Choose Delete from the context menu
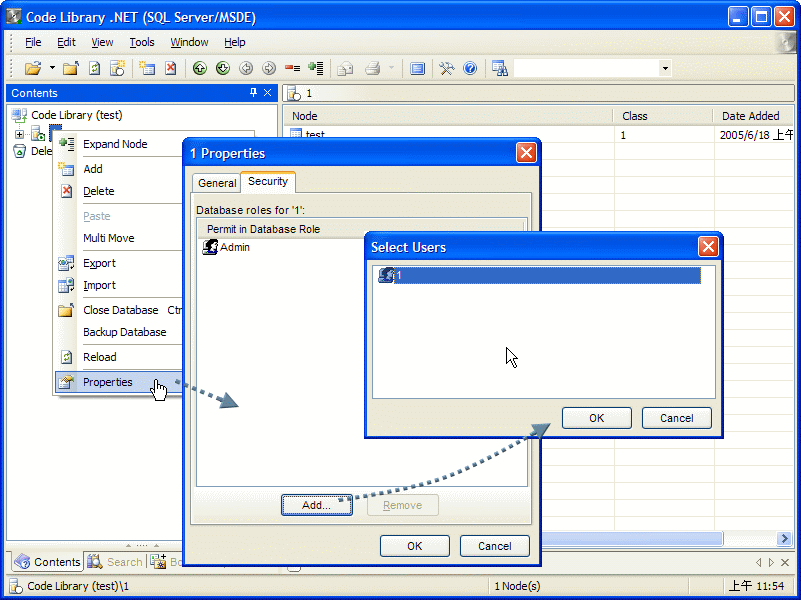The image size is (801, 600). [x=119, y=191]
